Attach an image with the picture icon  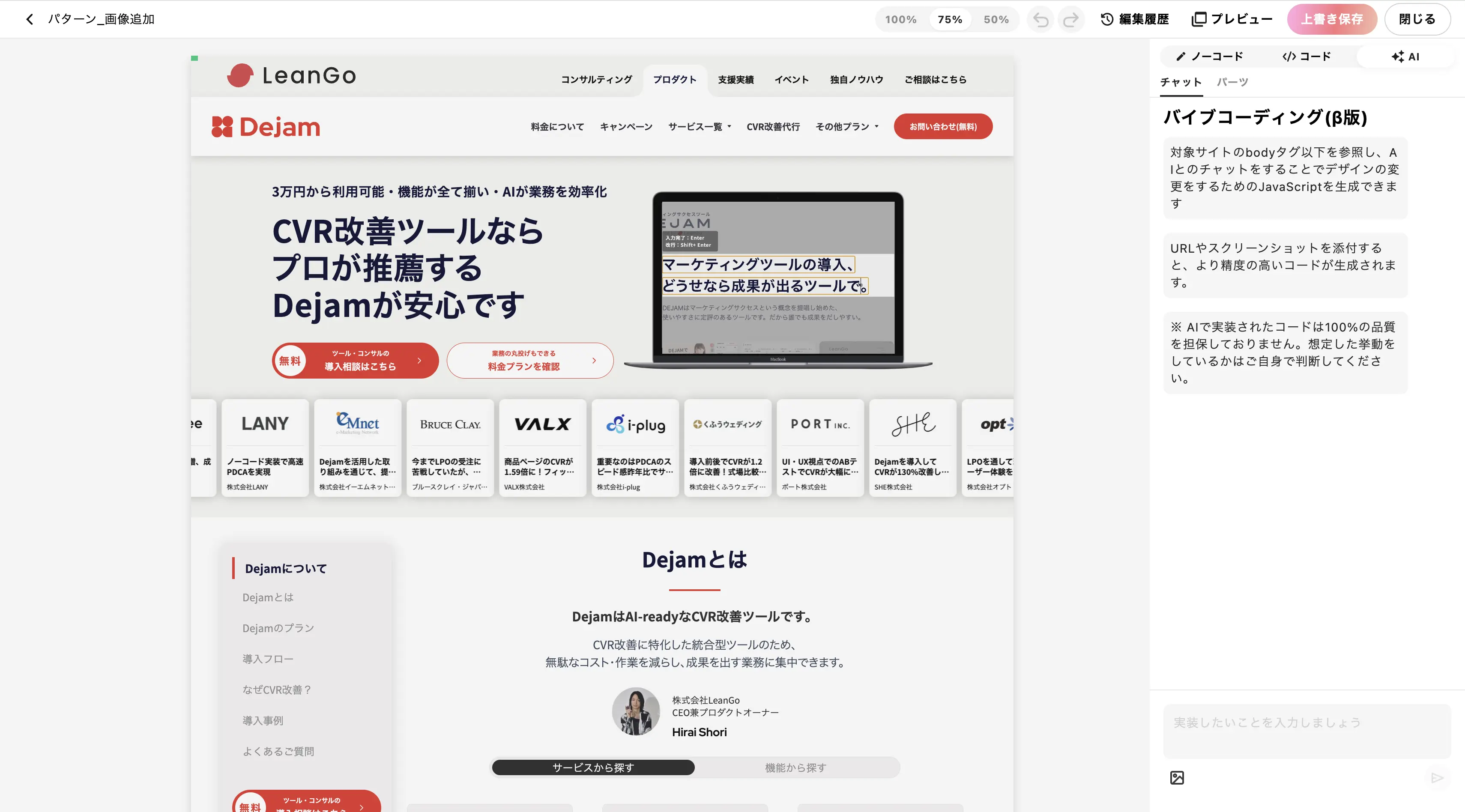point(1177,777)
